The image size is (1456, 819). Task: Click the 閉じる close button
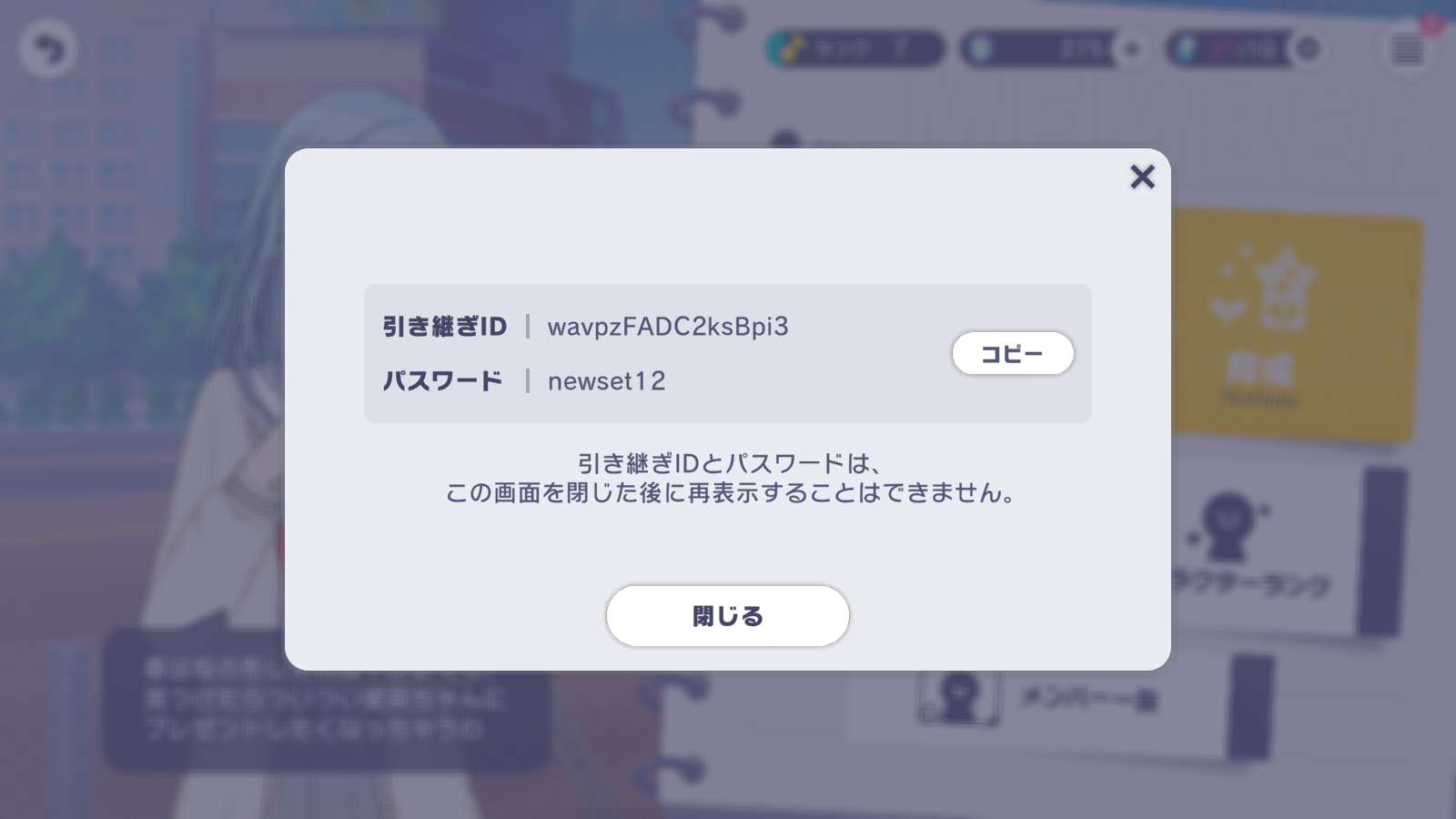click(x=728, y=616)
